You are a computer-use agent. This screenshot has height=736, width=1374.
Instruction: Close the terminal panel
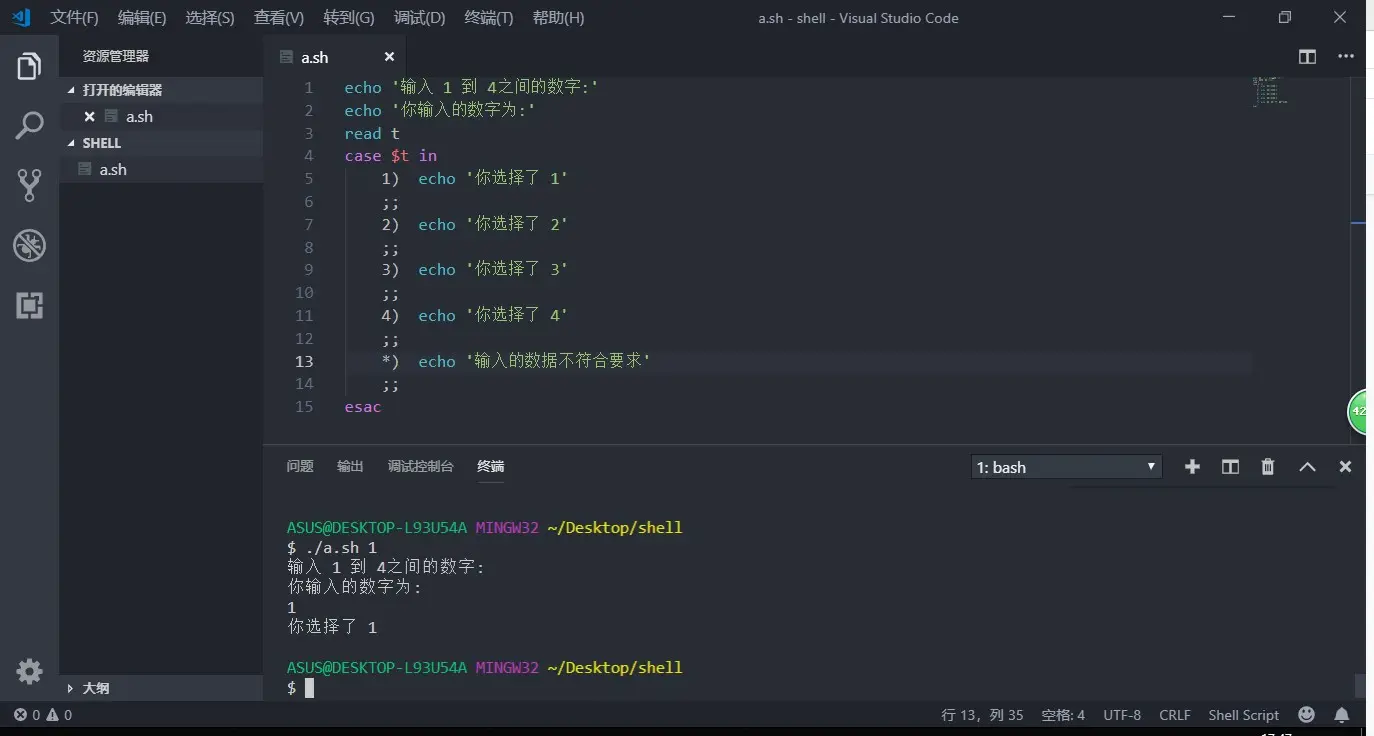click(x=1345, y=467)
